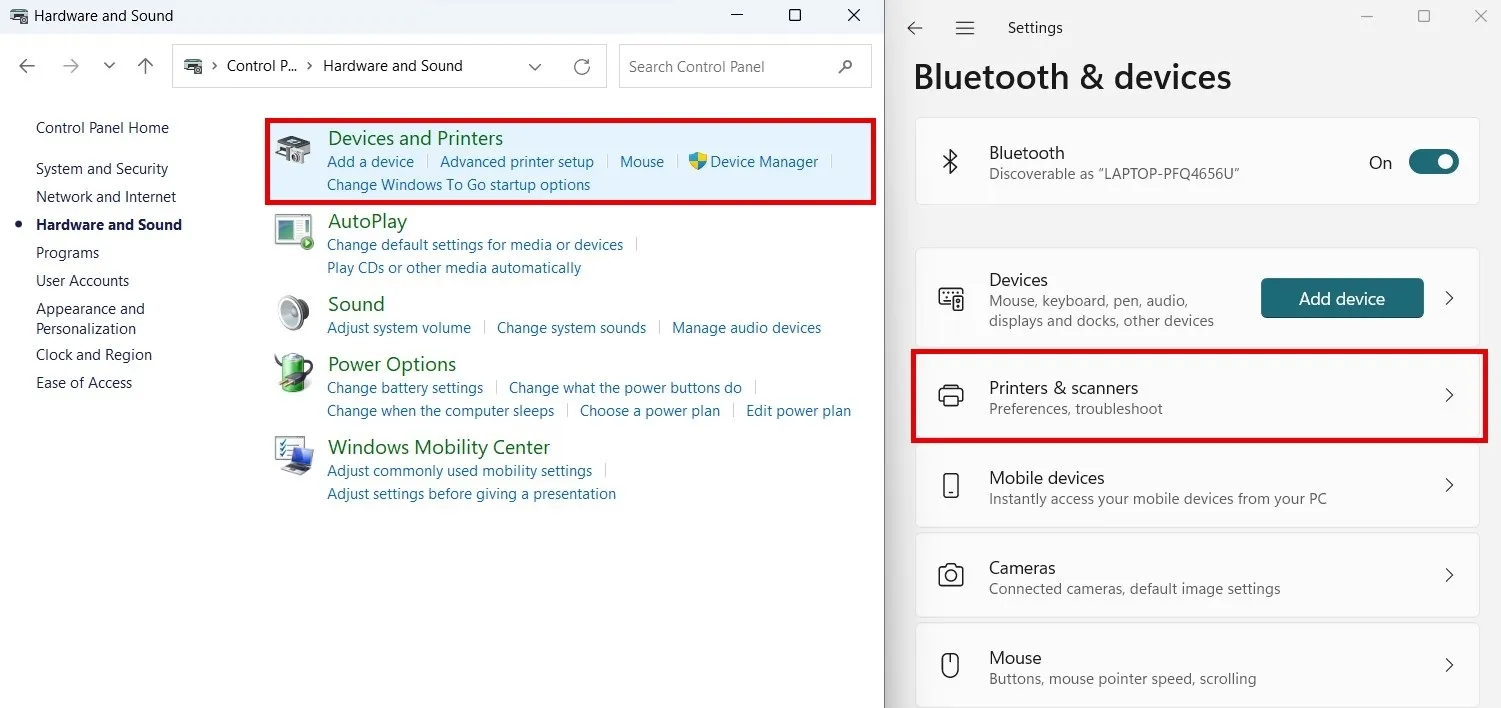Click the Search Control Panel field
This screenshot has height=708, width=1501.
point(730,67)
